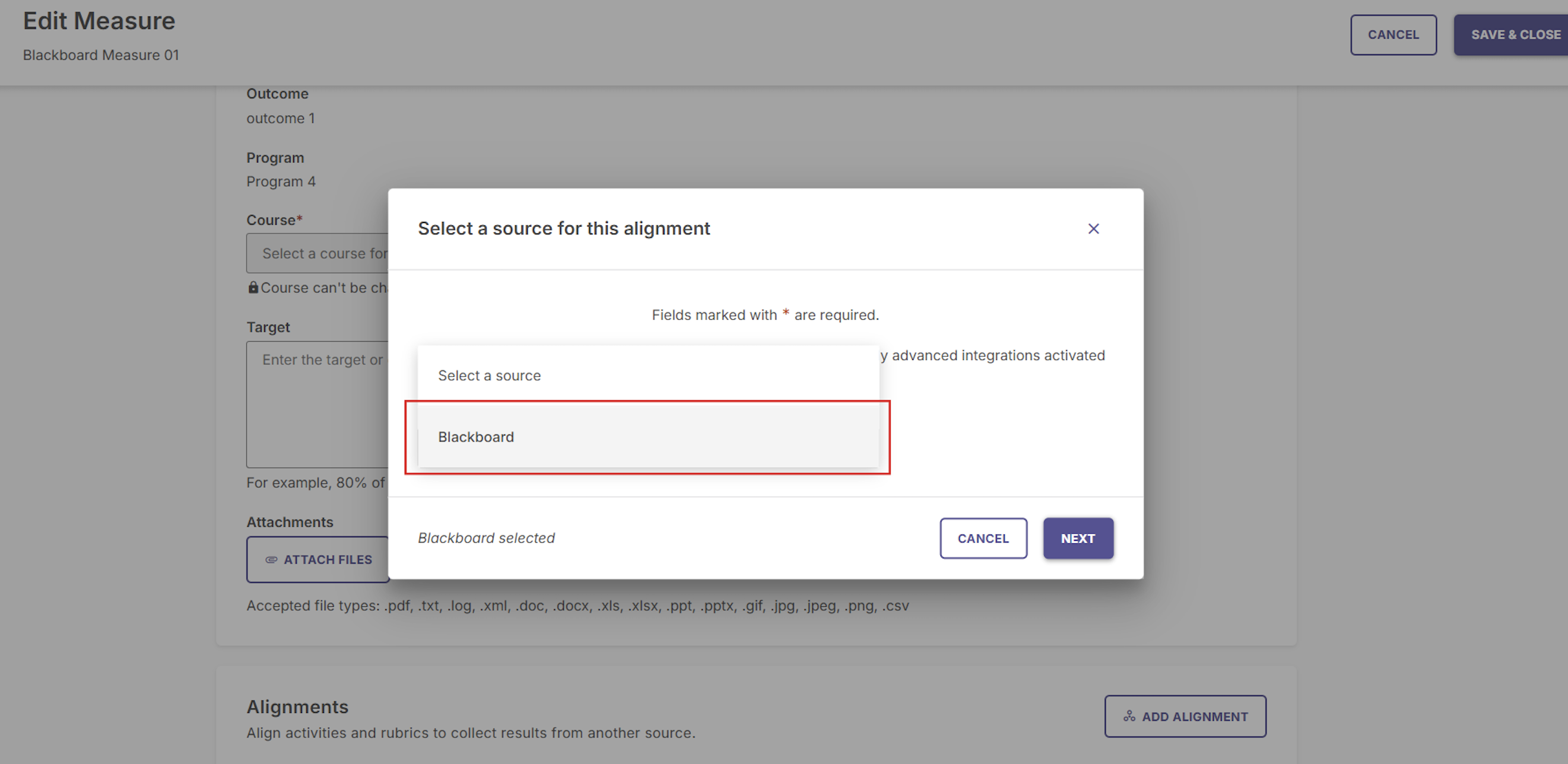The width and height of the screenshot is (1568, 764).
Task: Click the lock icon beside course note
Action: (253, 287)
